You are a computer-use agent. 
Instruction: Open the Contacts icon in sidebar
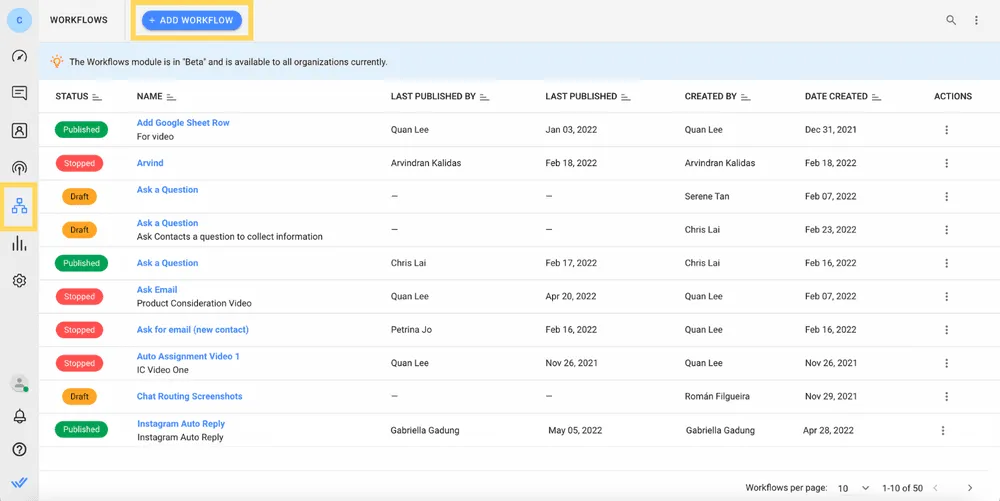(x=19, y=131)
